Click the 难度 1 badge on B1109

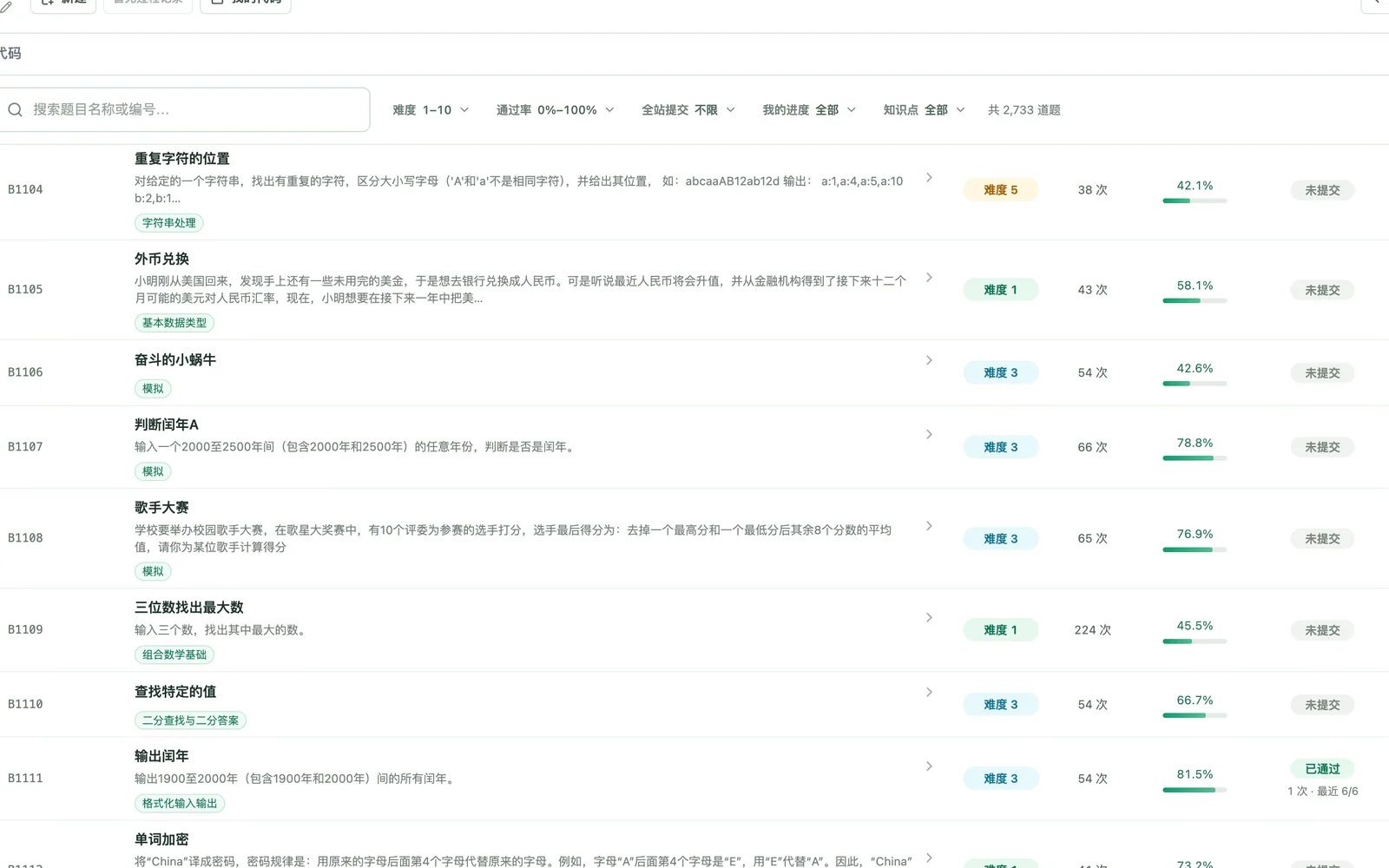tap(1000, 630)
